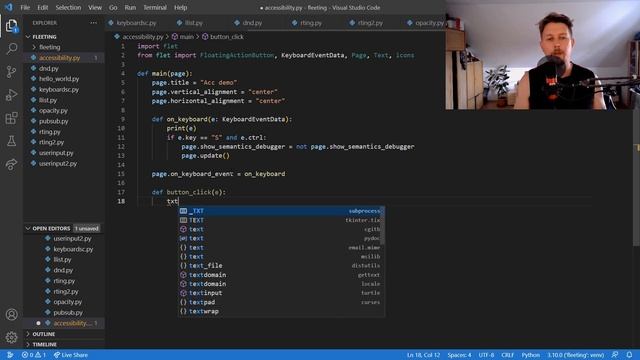The height and width of the screenshot is (360, 640).
Task: Choose textpad autocomplete suggestion
Action: (281, 302)
